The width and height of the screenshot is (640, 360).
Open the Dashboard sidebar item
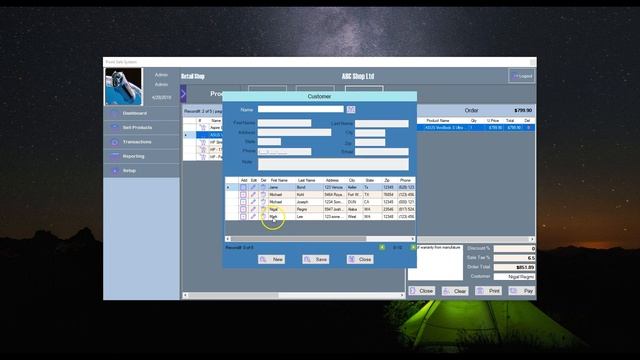141,113
